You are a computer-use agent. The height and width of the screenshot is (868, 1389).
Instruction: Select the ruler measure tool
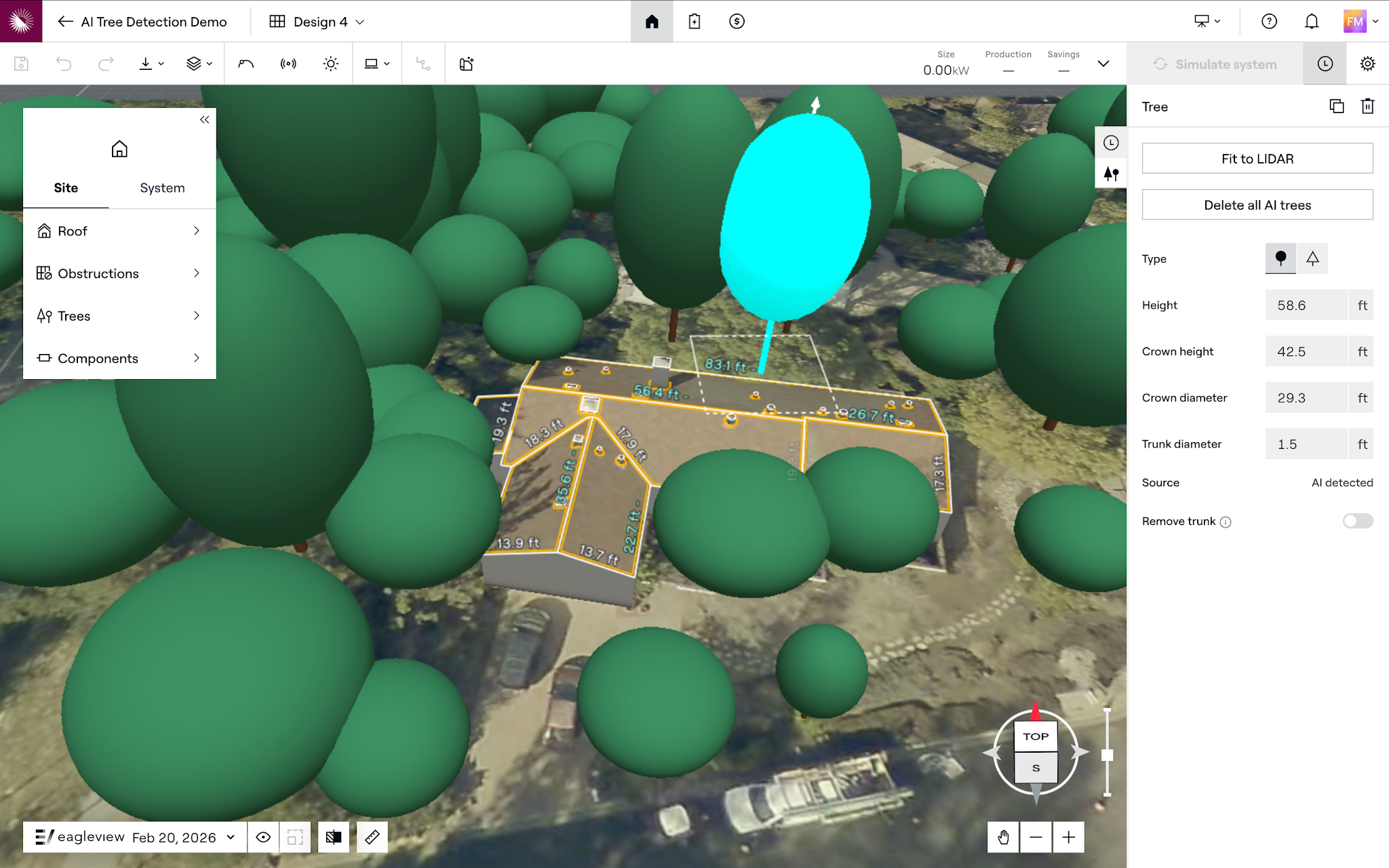(x=372, y=837)
